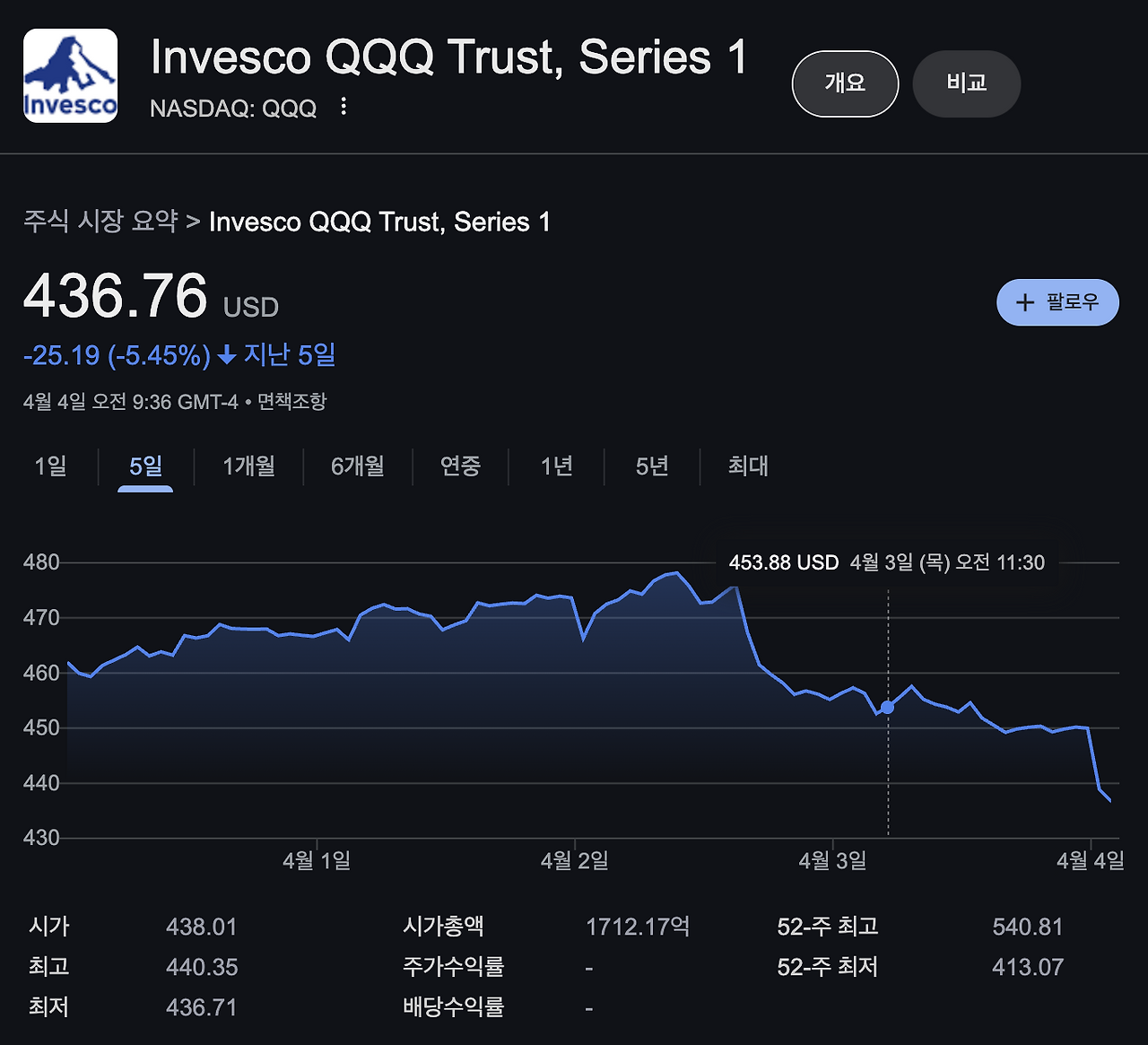Click the 주가수익률 label
The image size is (1148, 1045).
click(454, 967)
